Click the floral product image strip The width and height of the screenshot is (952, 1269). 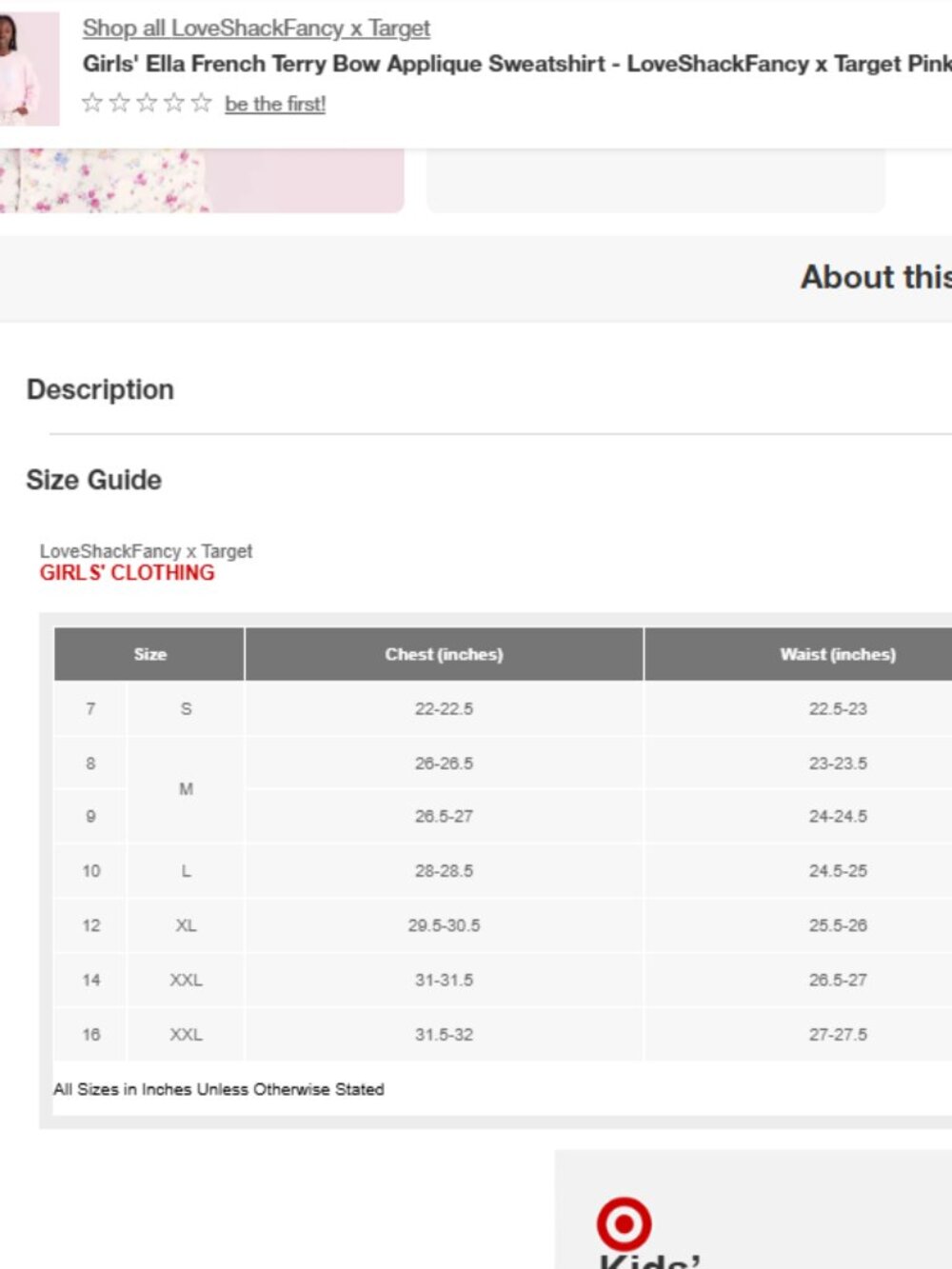point(202,180)
